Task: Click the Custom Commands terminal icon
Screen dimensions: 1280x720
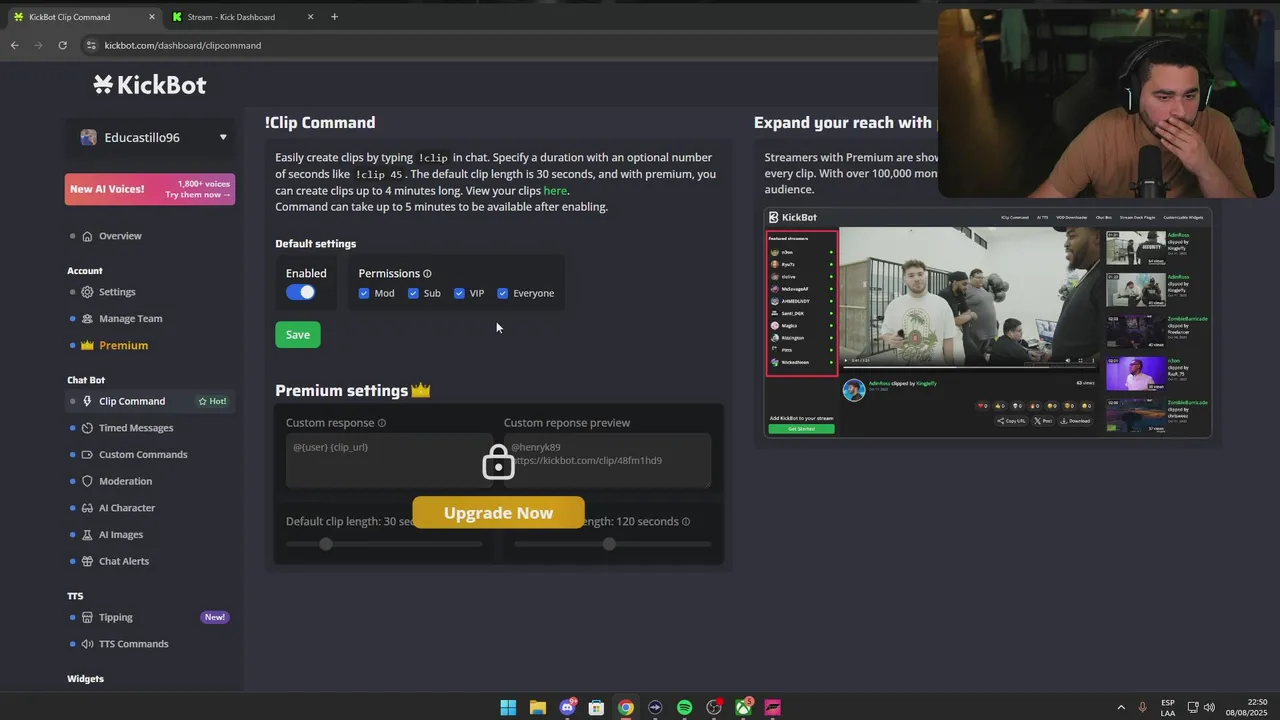Action: (87, 455)
